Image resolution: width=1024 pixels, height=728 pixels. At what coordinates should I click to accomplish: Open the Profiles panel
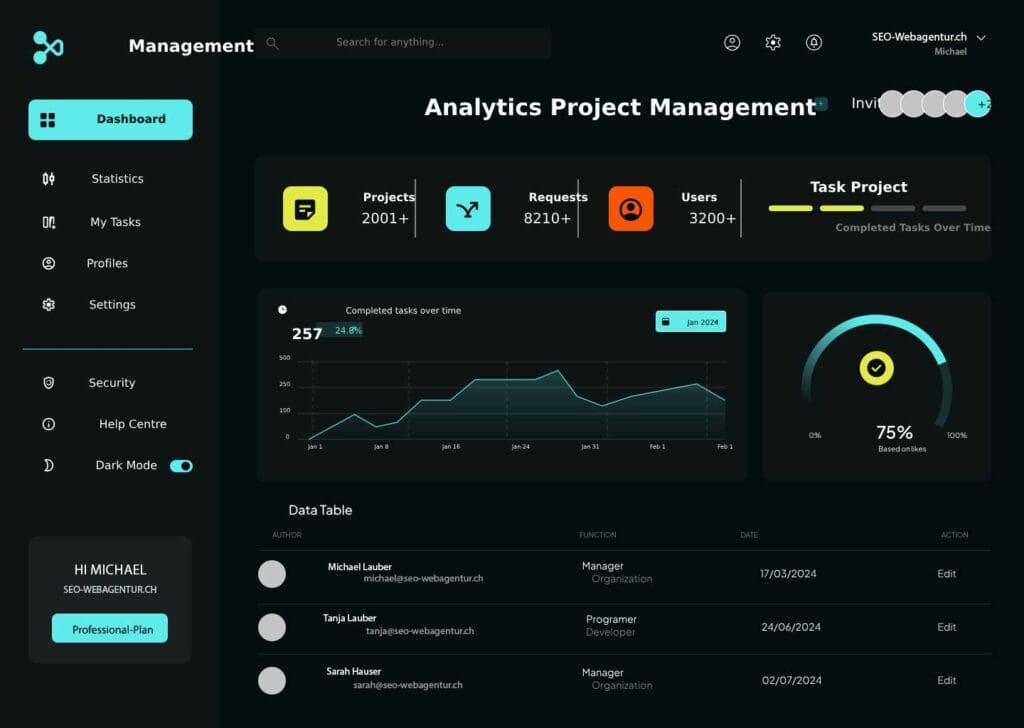coord(105,263)
